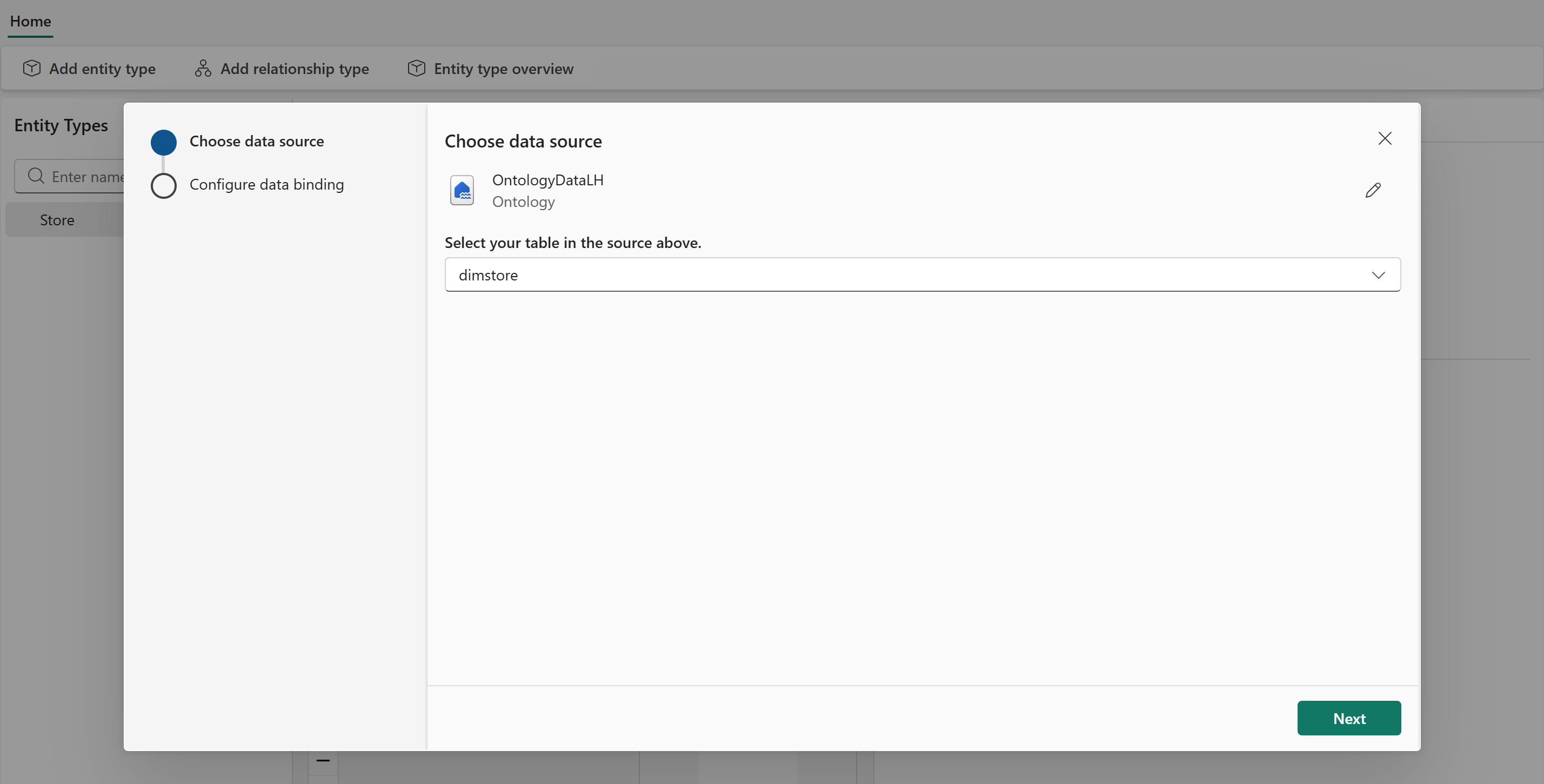
Task: Click the OntologyDataLH lakehouse icon
Action: click(462, 191)
